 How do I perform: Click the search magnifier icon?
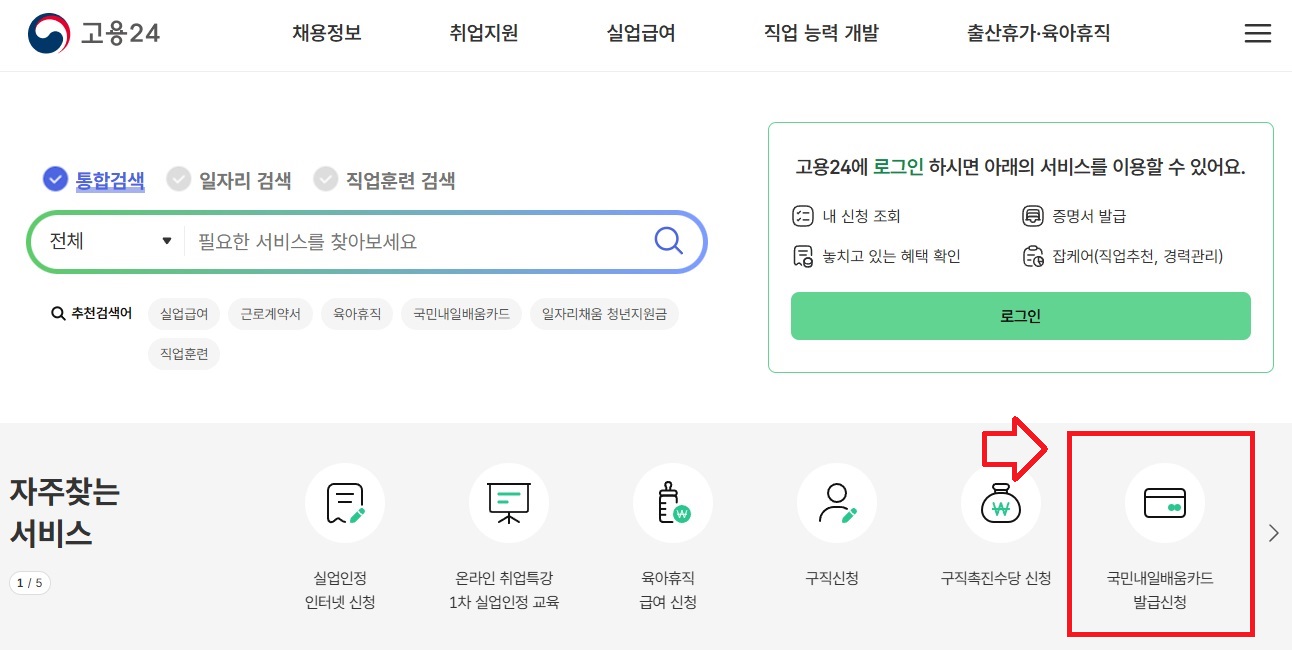click(667, 241)
